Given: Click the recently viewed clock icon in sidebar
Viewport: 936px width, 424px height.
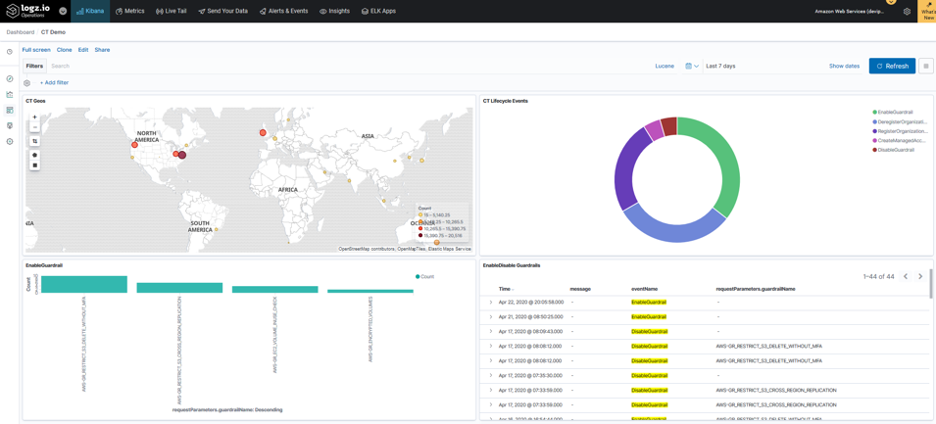Looking at the screenshot, I should pos(10,52).
